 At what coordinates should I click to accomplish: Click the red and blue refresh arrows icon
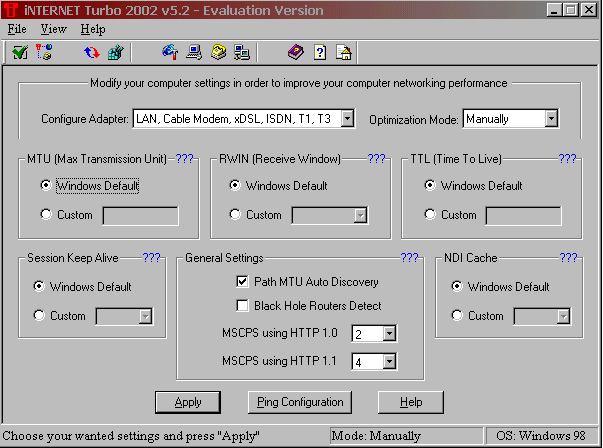click(92, 52)
